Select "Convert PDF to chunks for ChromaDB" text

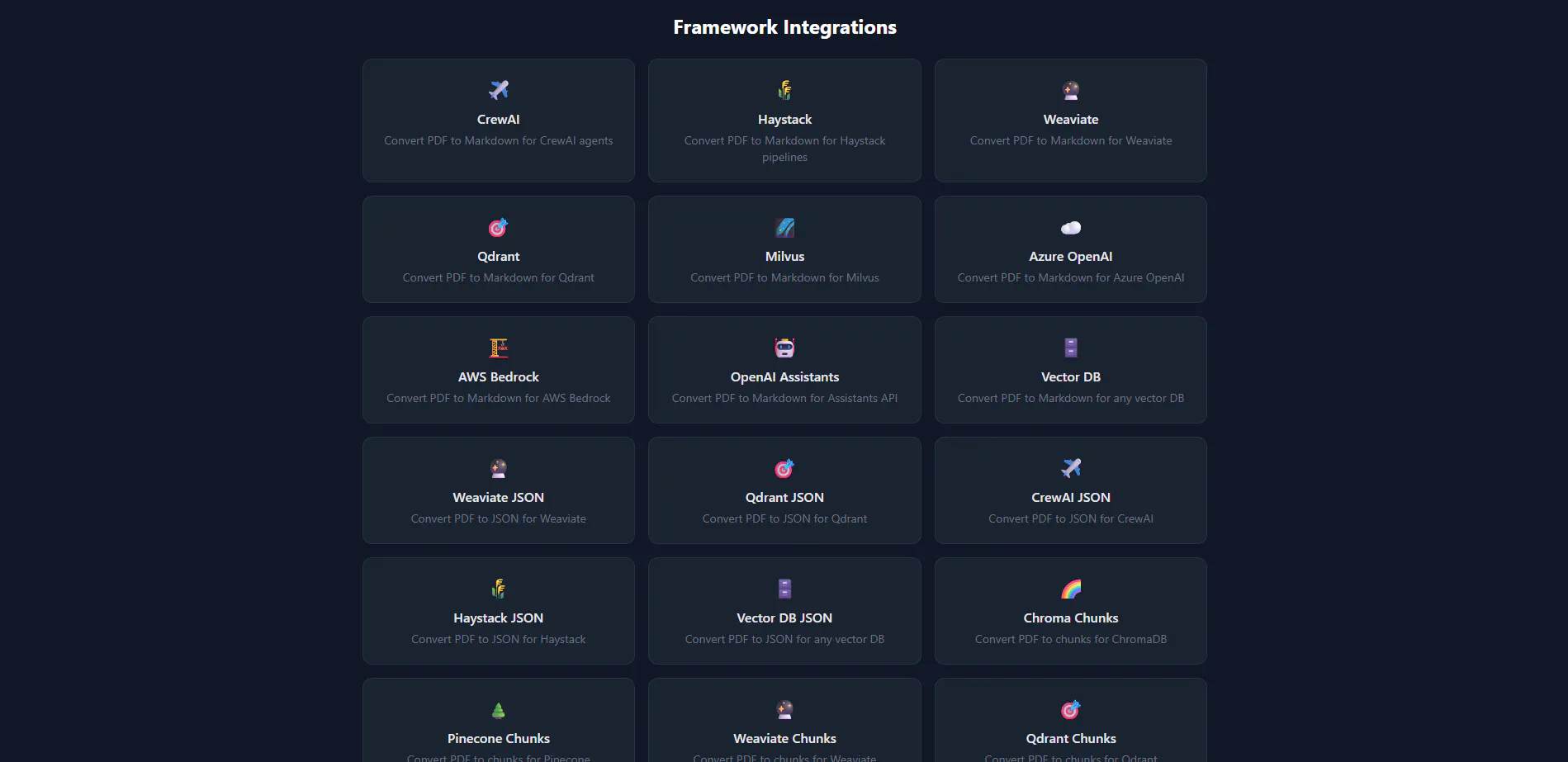point(1071,640)
